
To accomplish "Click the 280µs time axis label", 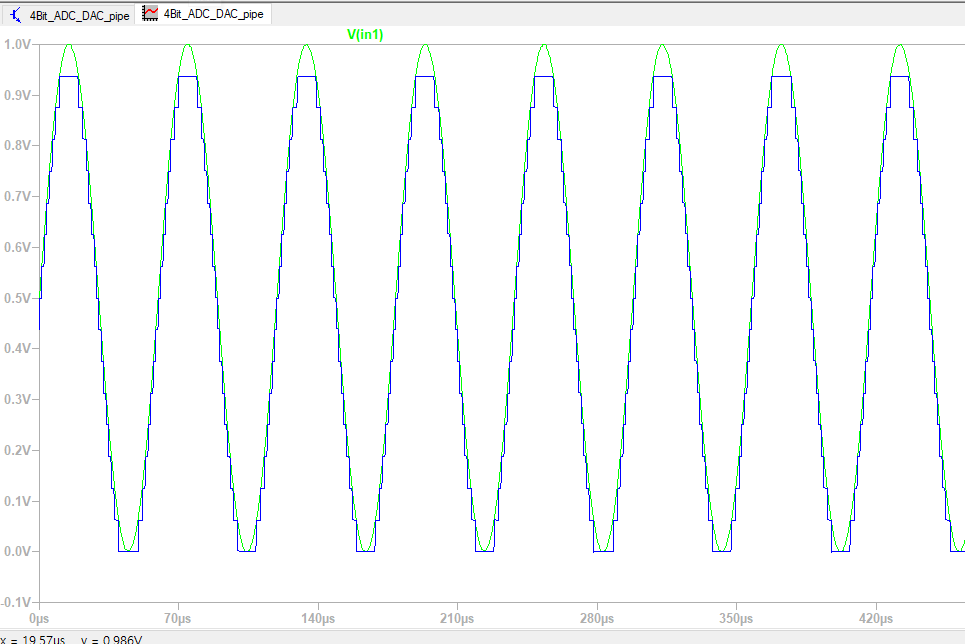I will [597, 619].
